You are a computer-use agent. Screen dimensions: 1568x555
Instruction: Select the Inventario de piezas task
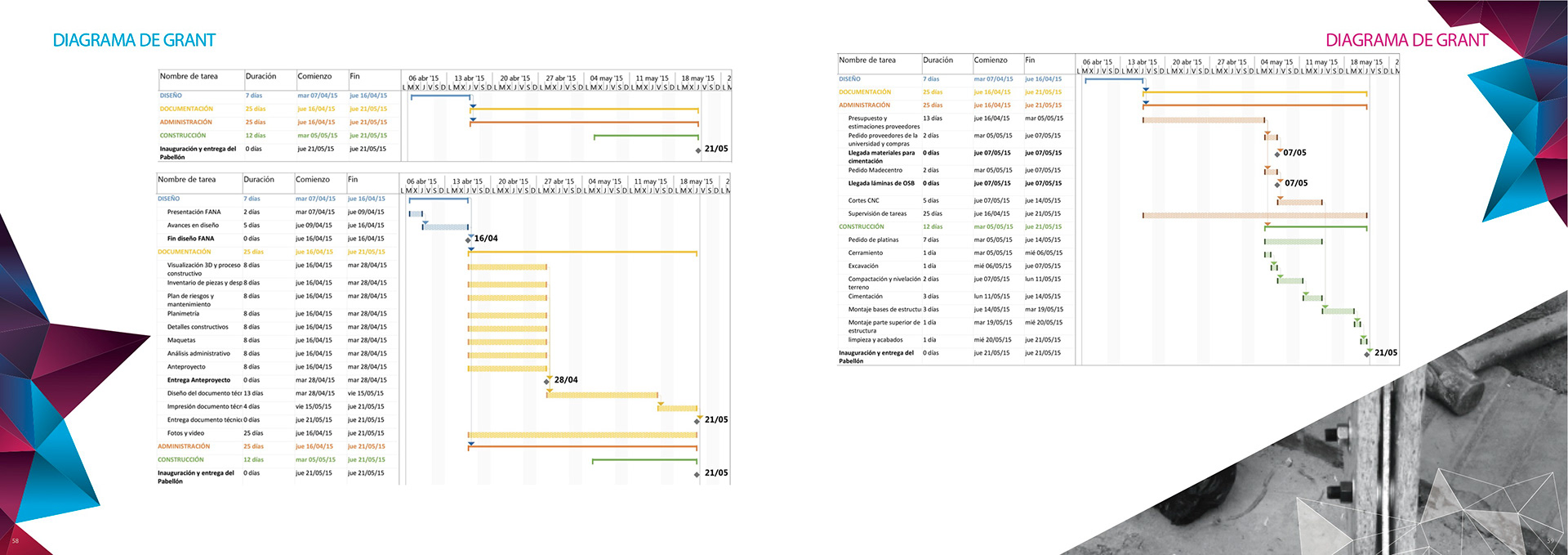204,283
